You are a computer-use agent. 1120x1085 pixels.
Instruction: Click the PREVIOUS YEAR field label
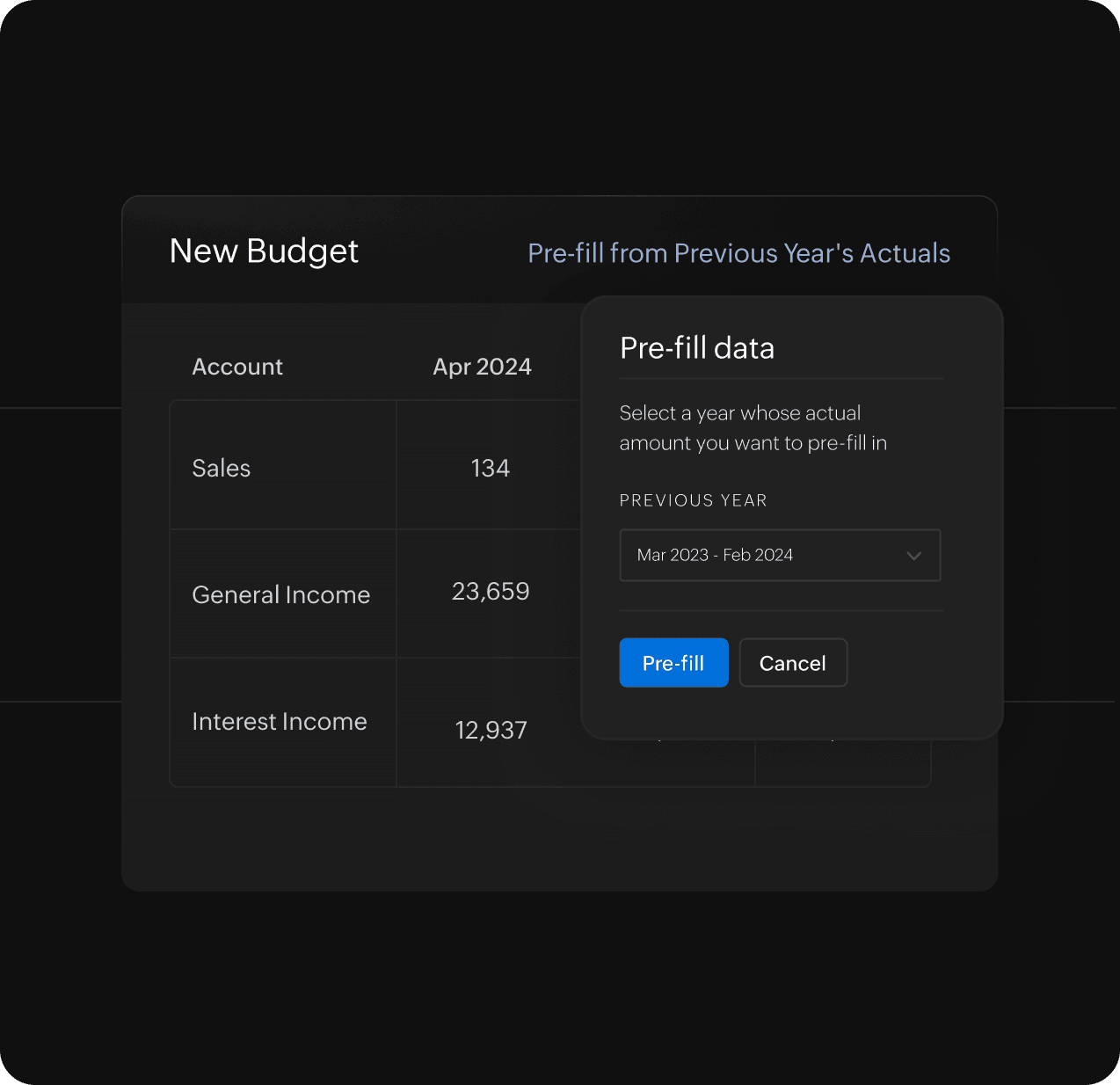tap(693, 500)
